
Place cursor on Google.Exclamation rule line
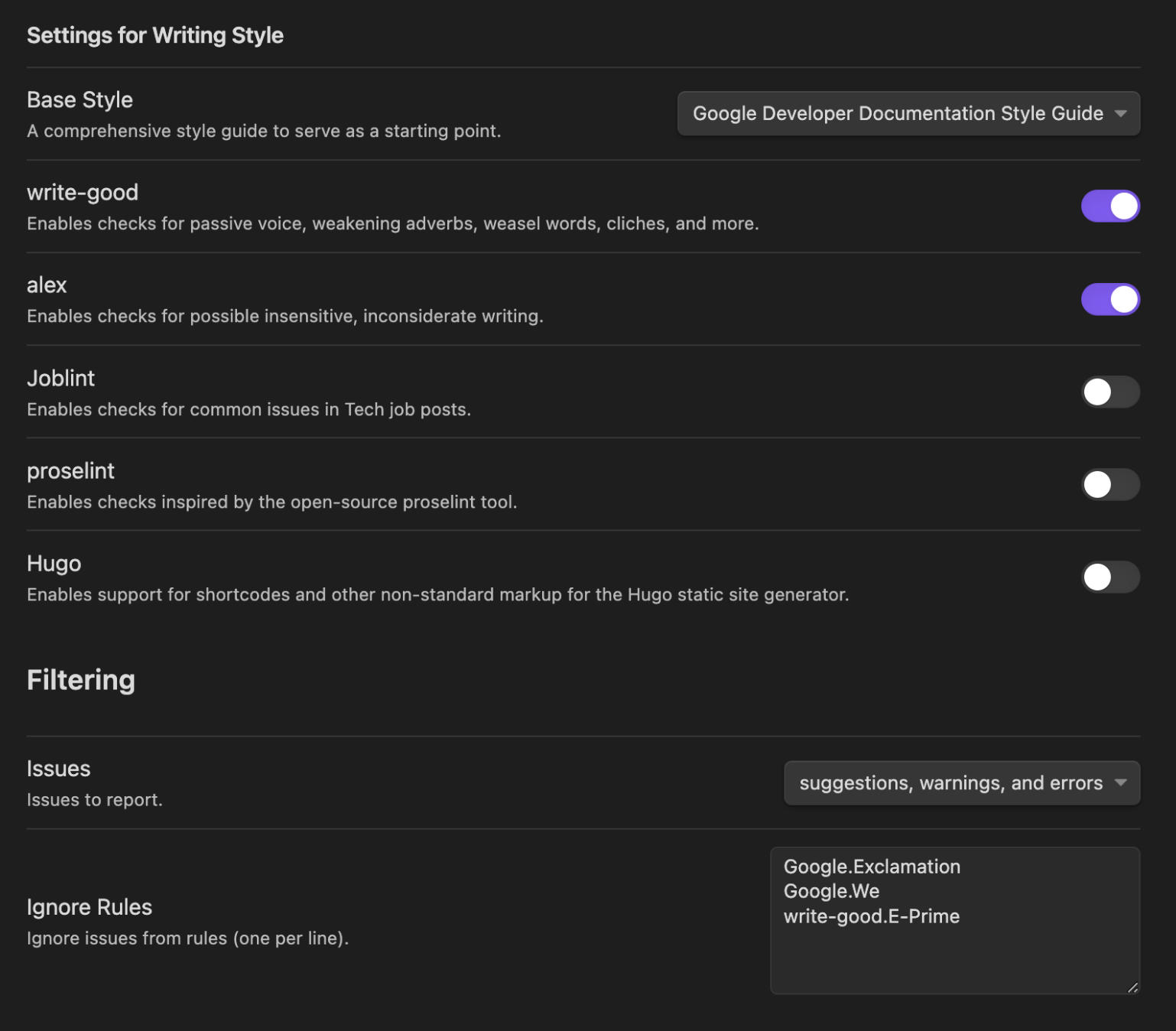pyautogui.click(x=872, y=867)
